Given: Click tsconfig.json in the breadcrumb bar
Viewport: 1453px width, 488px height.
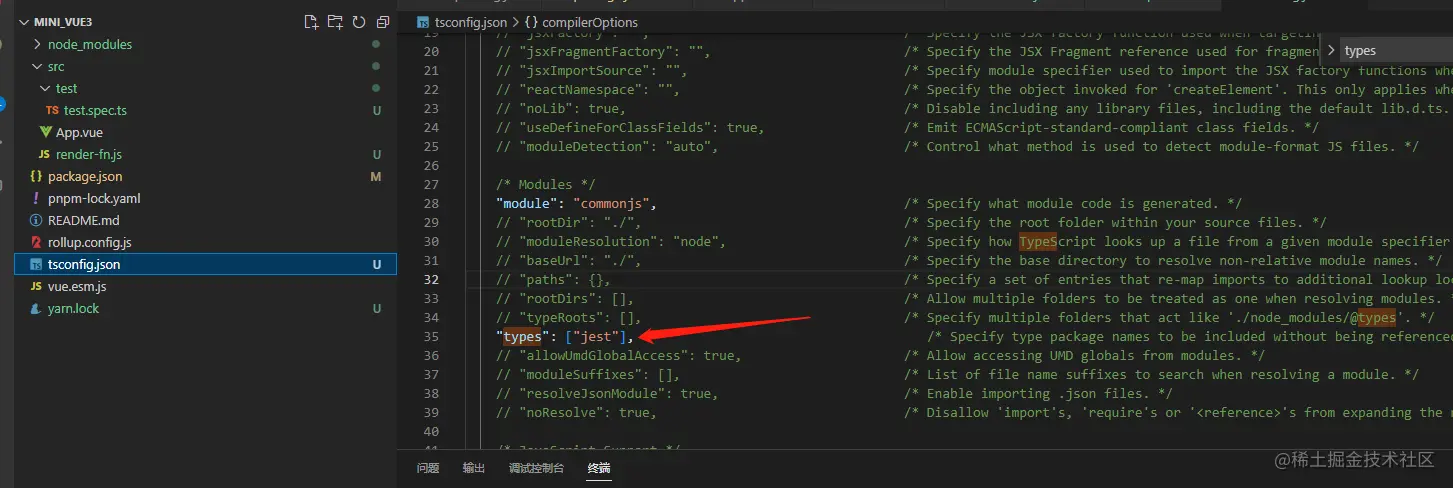Looking at the screenshot, I should [x=470, y=22].
